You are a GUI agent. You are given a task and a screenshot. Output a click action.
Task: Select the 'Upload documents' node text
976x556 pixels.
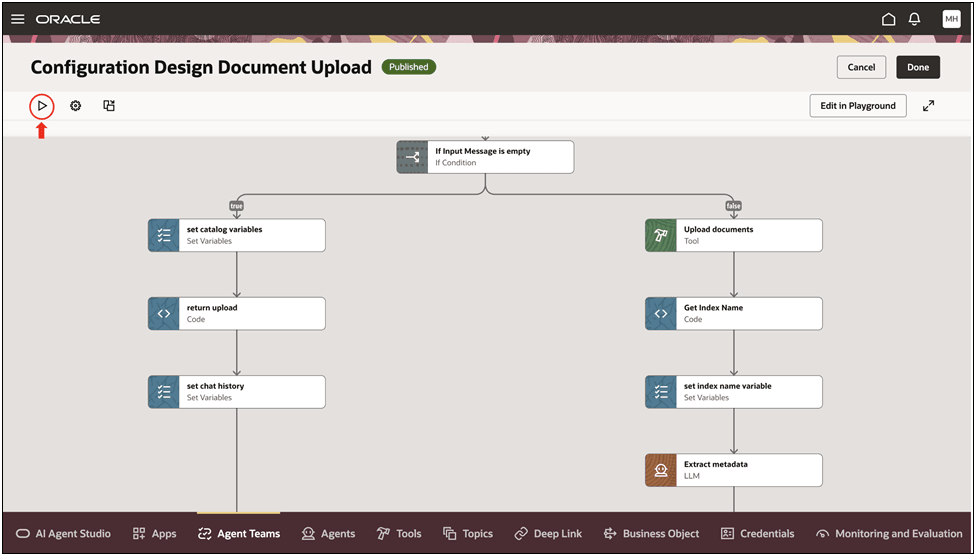pyautogui.click(x=718, y=230)
